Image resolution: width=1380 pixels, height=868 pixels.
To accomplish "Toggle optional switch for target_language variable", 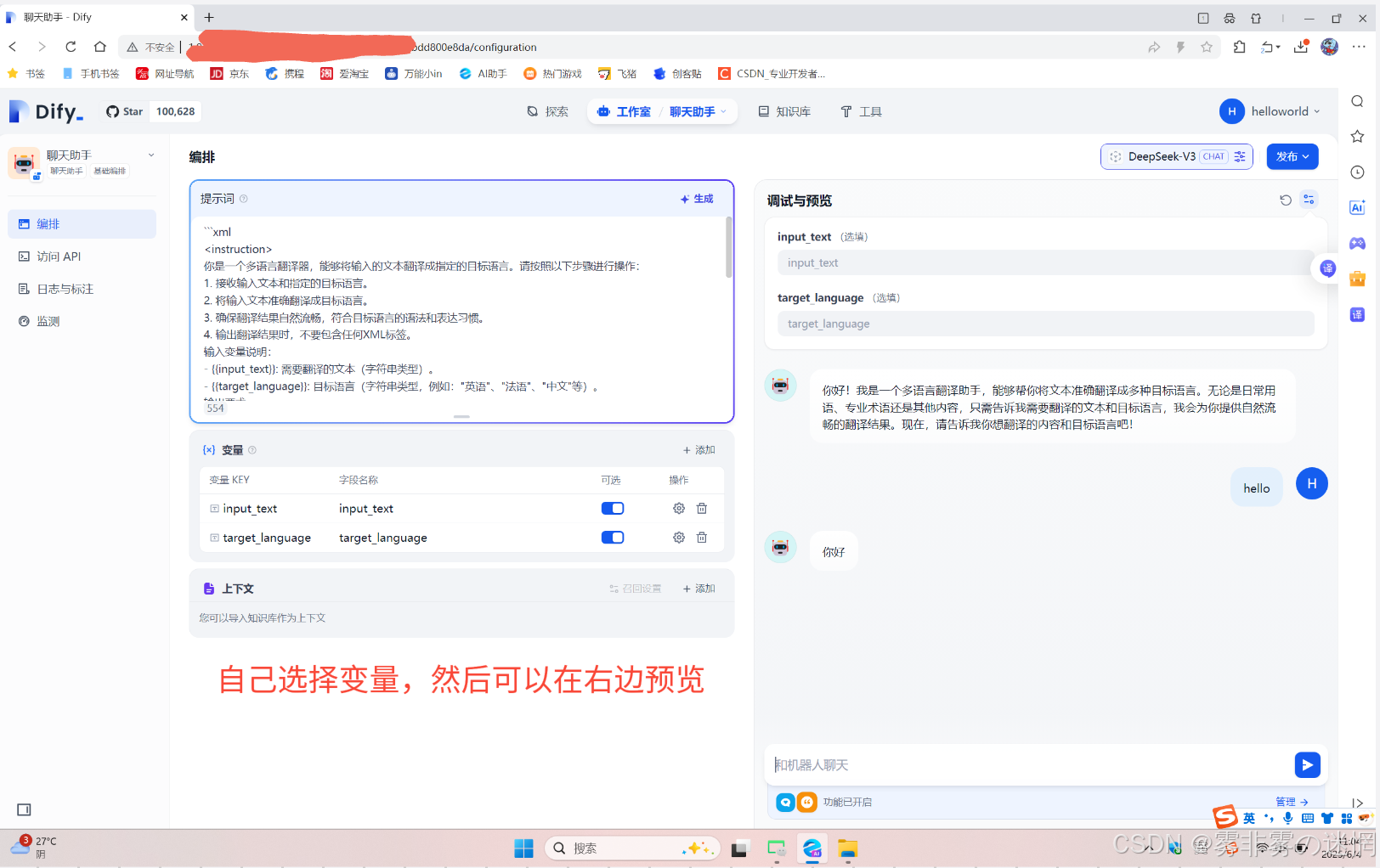I will [x=613, y=538].
